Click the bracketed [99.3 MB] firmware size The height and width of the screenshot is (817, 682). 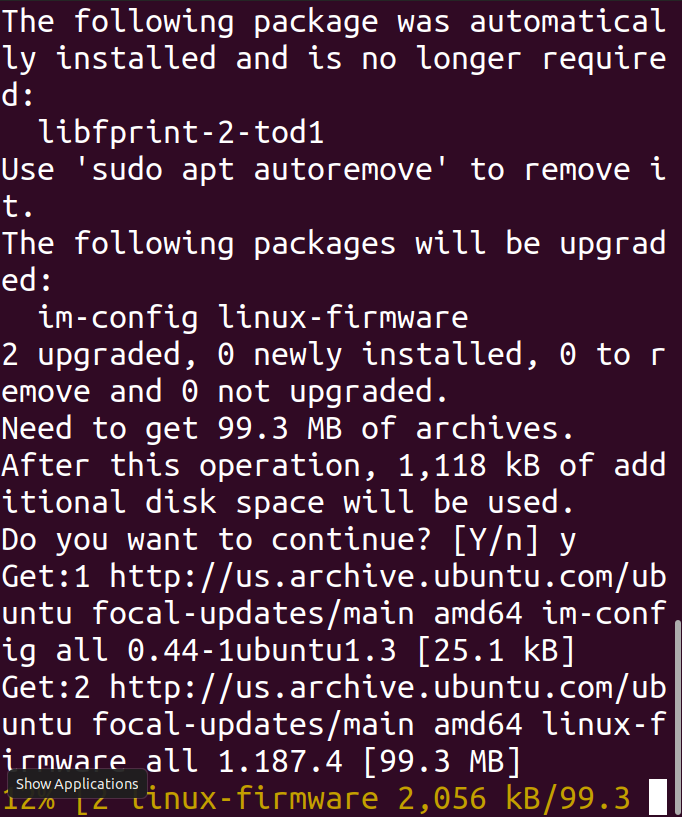click(441, 763)
